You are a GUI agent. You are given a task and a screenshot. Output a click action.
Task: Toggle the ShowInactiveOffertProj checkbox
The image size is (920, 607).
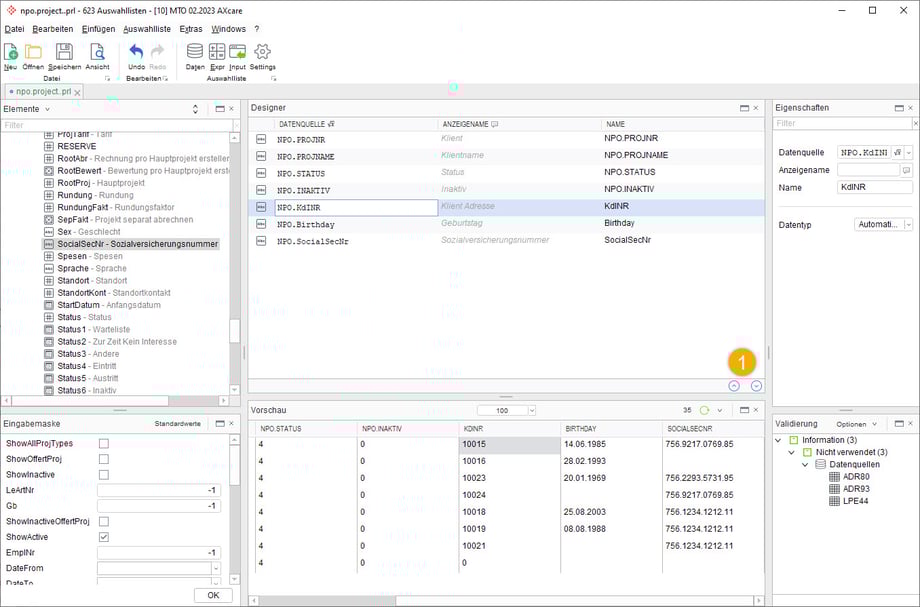point(104,521)
